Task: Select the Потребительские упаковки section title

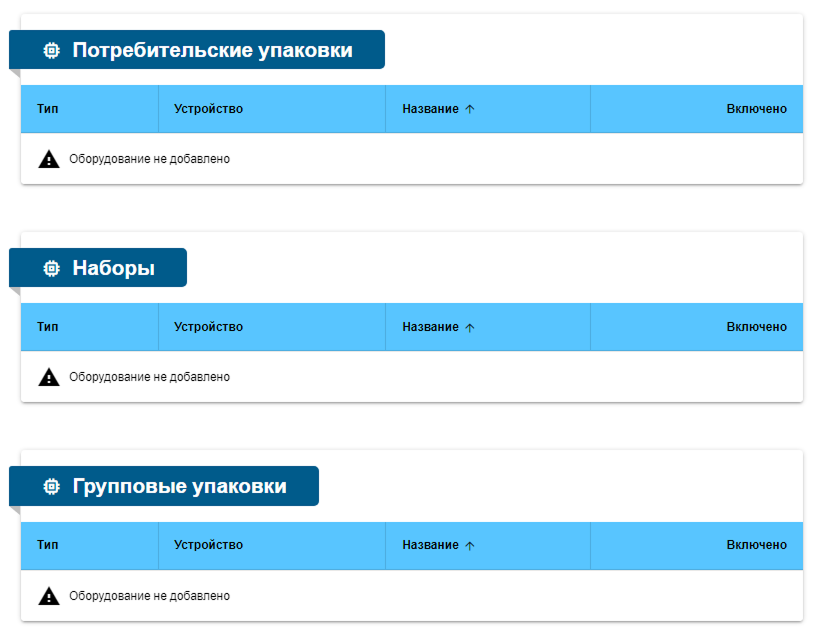Action: [212, 50]
